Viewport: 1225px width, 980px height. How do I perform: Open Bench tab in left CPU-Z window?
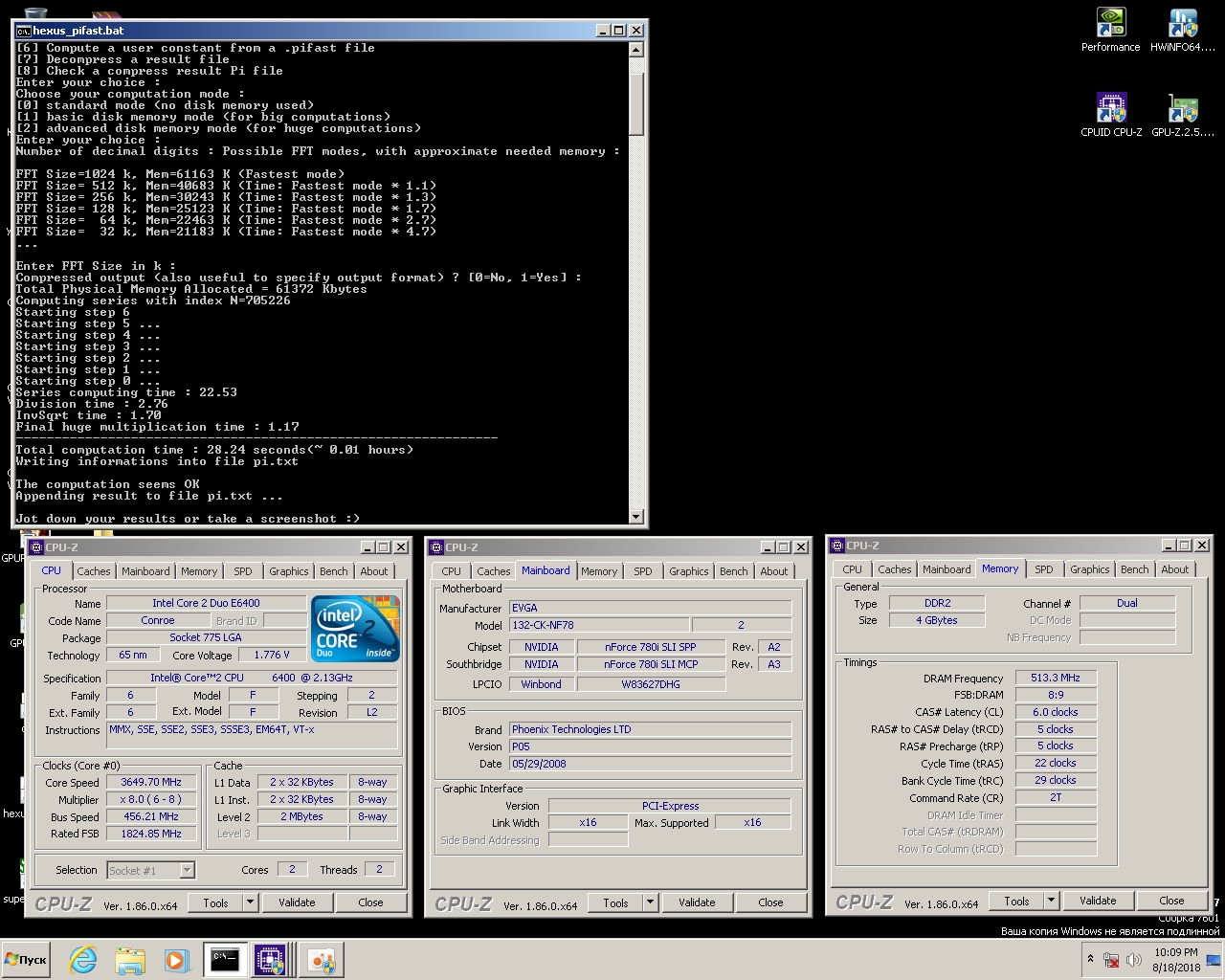[334, 571]
